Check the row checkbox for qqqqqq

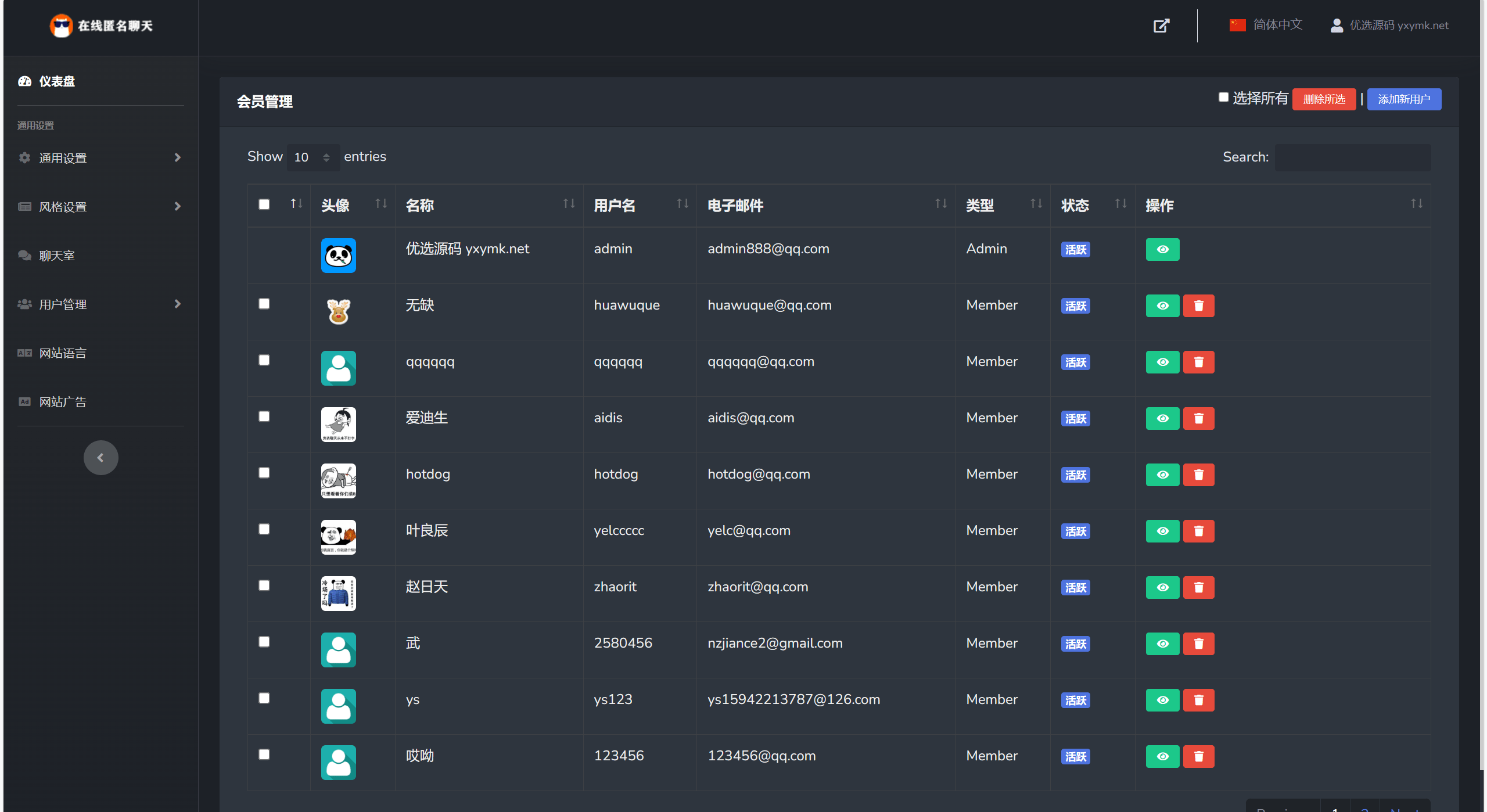264,360
